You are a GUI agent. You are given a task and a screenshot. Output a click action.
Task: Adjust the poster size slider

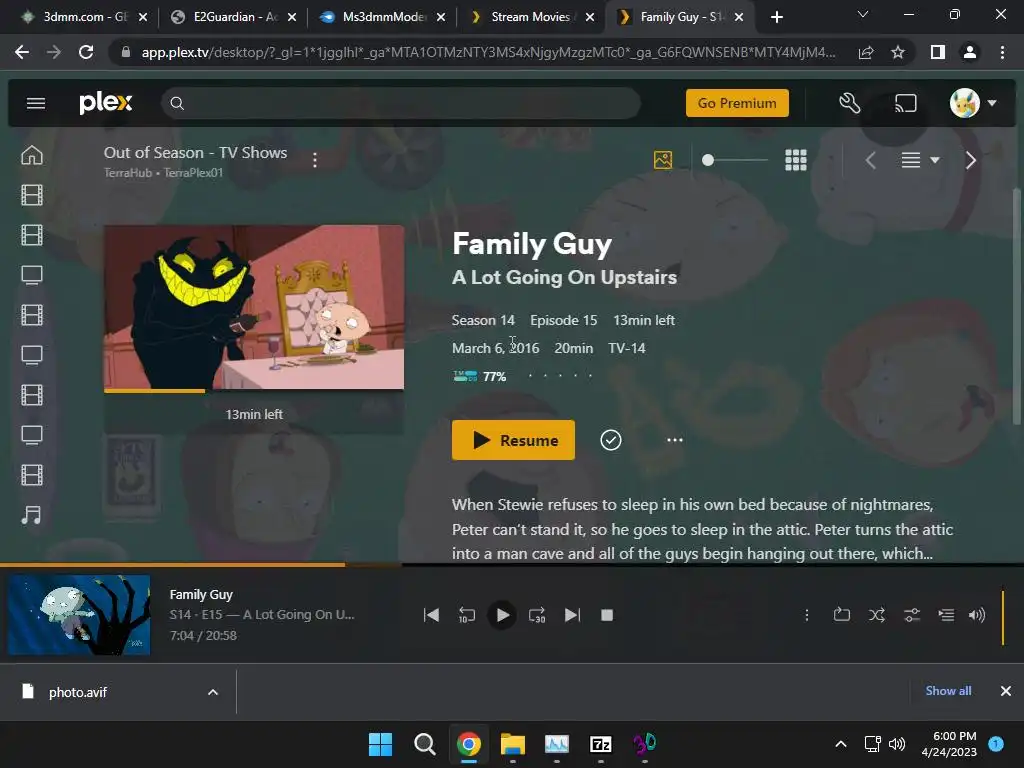tap(735, 160)
